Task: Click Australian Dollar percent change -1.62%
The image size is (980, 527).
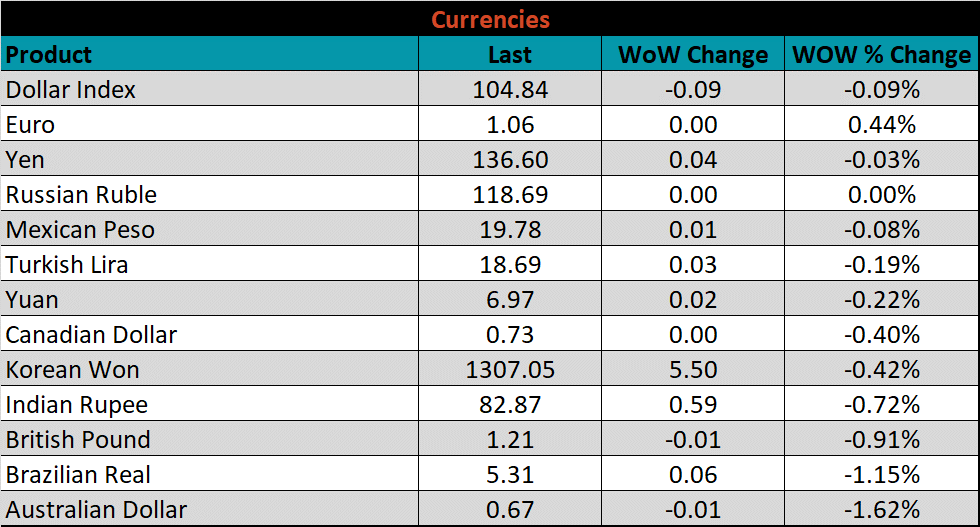Action: pyautogui.click(x=881, y=509)
